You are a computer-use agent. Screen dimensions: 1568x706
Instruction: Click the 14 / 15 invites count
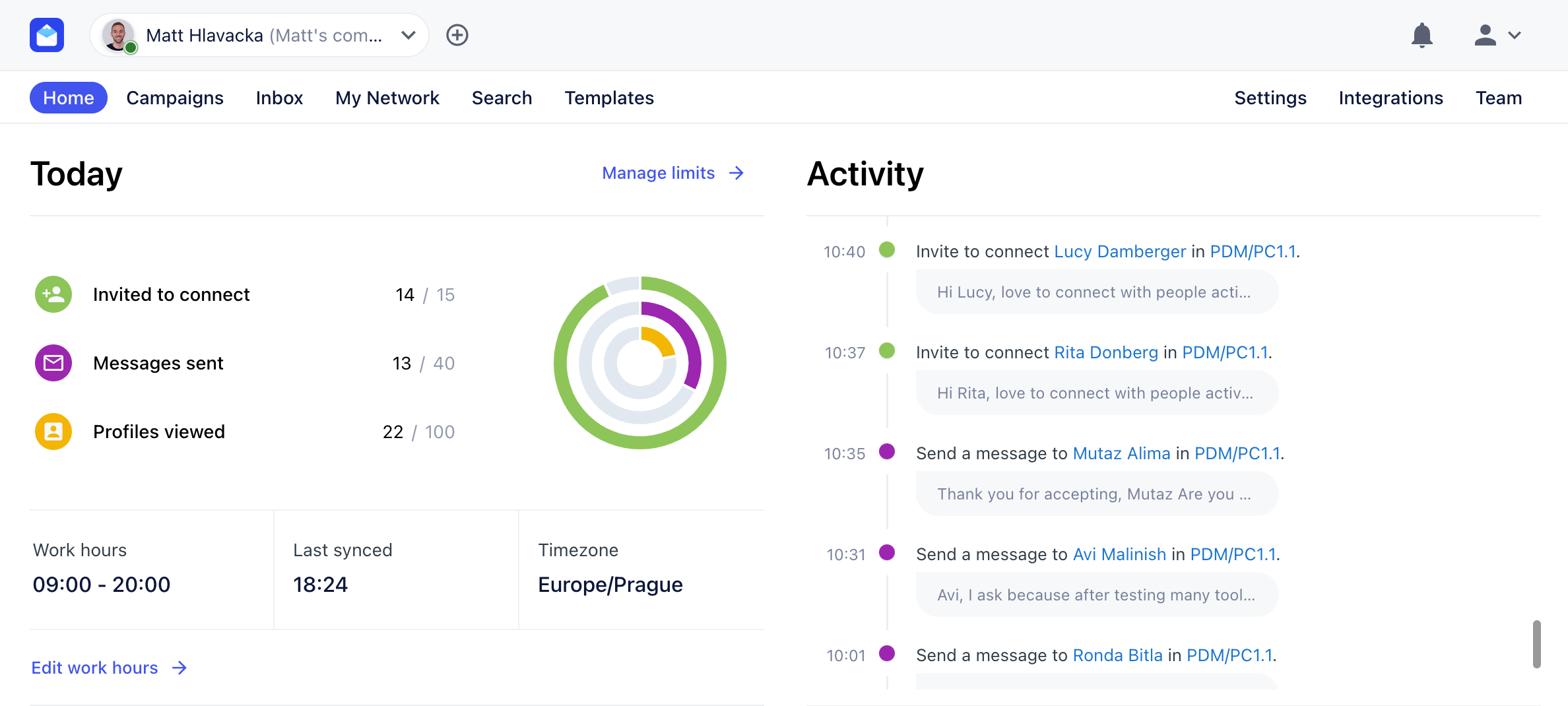pyautogui.click(x=425, y=294)
